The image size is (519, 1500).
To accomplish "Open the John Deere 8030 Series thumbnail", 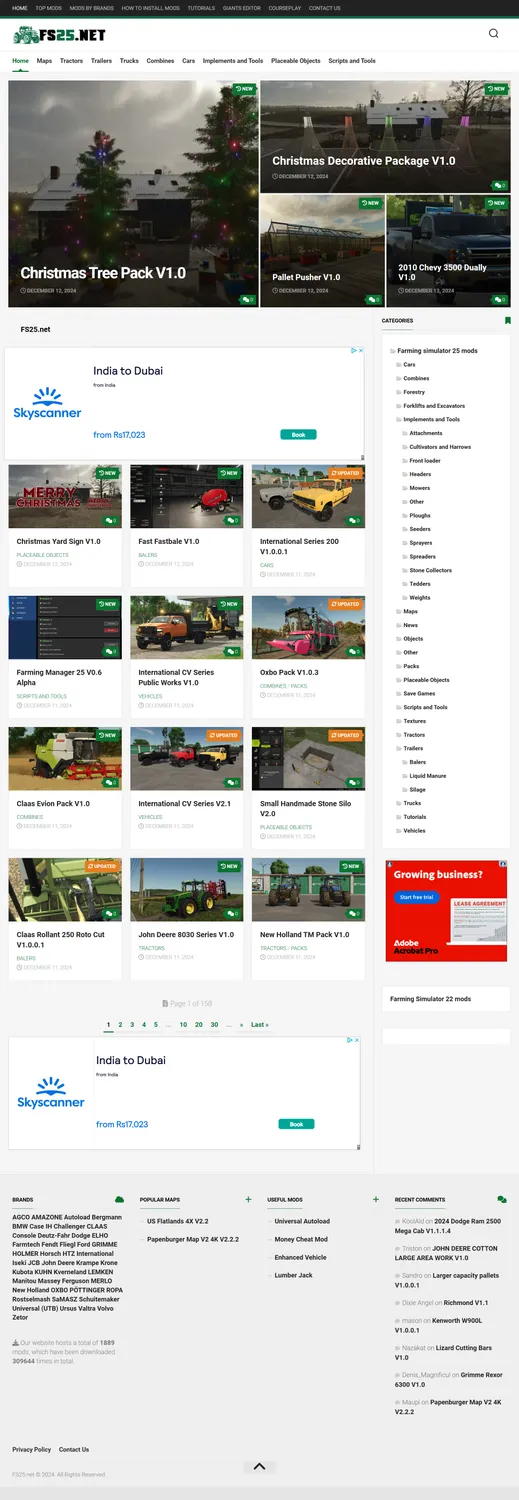I will coord(187,889).
